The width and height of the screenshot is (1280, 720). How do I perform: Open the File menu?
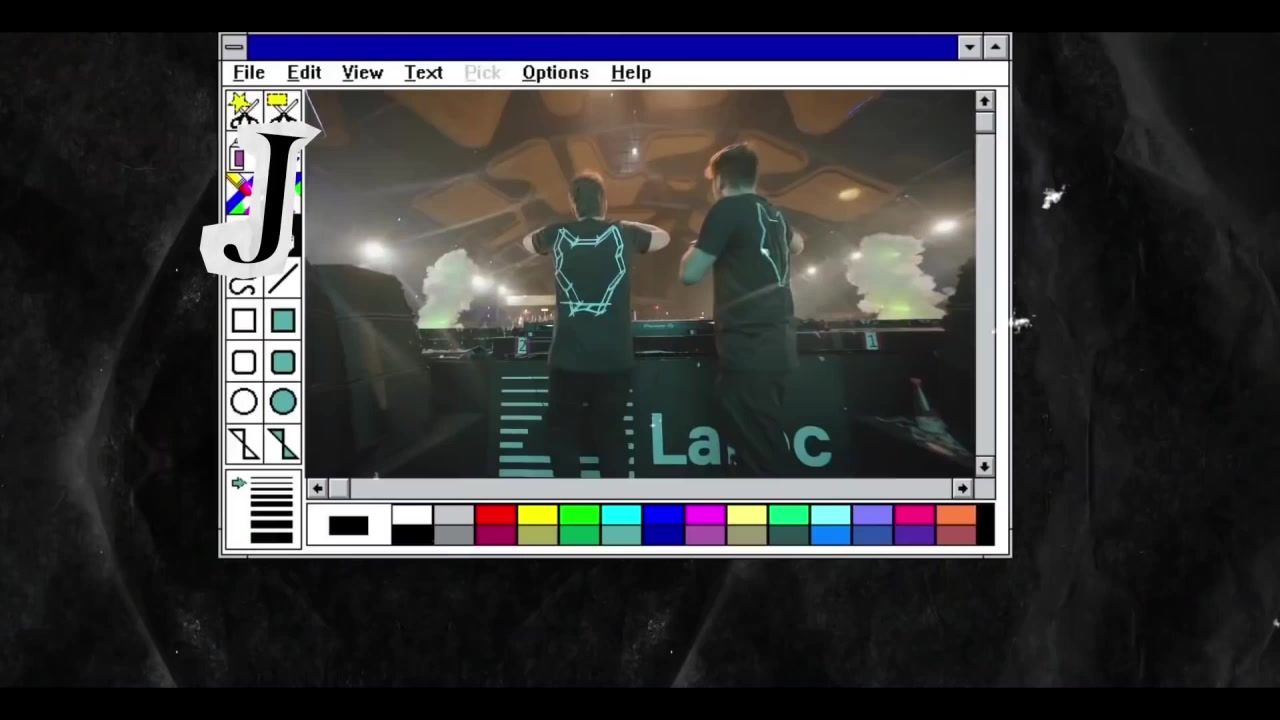[x=249, y=73]
